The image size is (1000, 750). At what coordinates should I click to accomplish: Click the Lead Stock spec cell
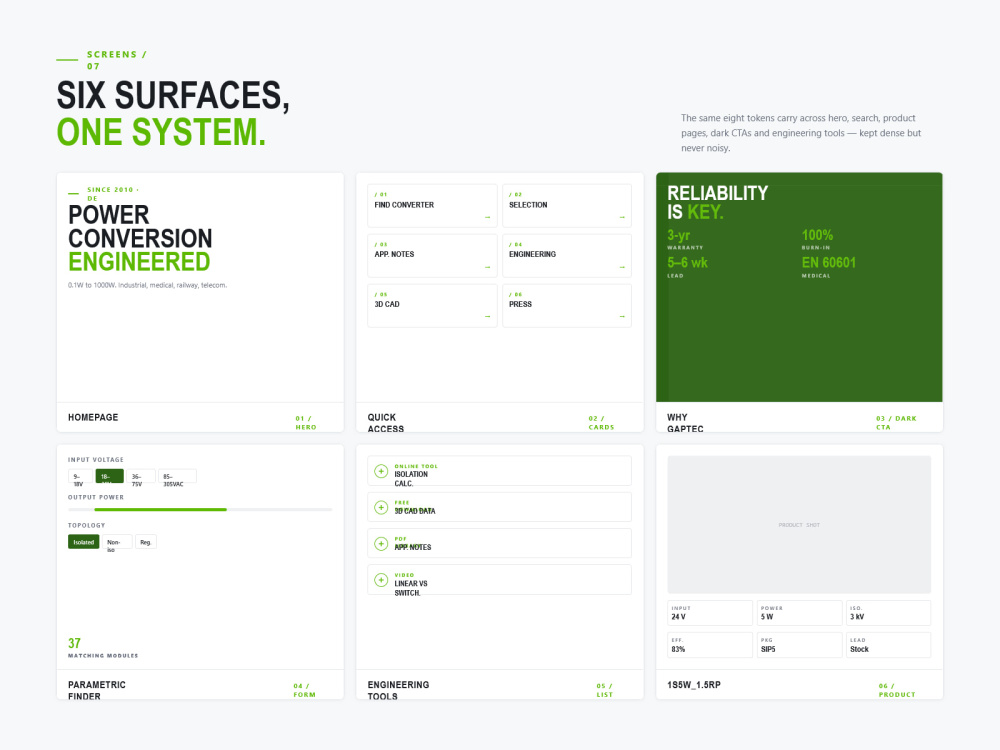[888, 645]
